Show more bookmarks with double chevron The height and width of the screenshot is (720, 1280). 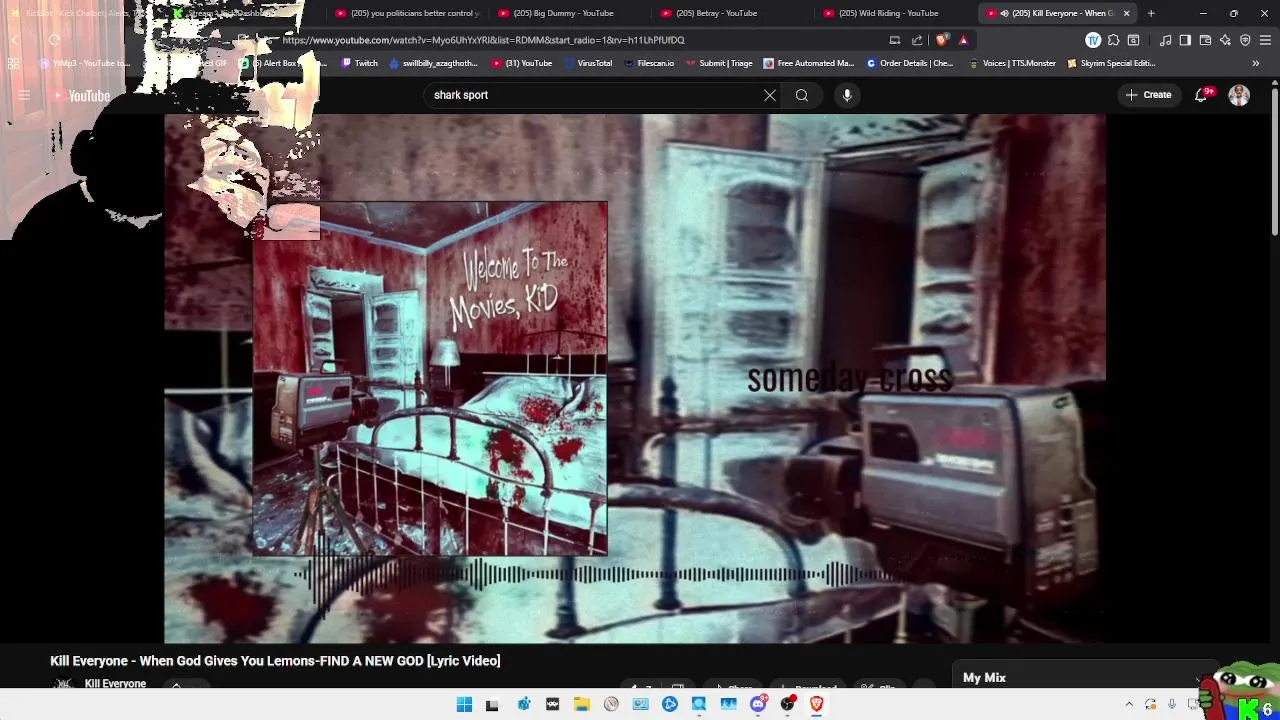pyautogui.click(x=1256, y=63)
